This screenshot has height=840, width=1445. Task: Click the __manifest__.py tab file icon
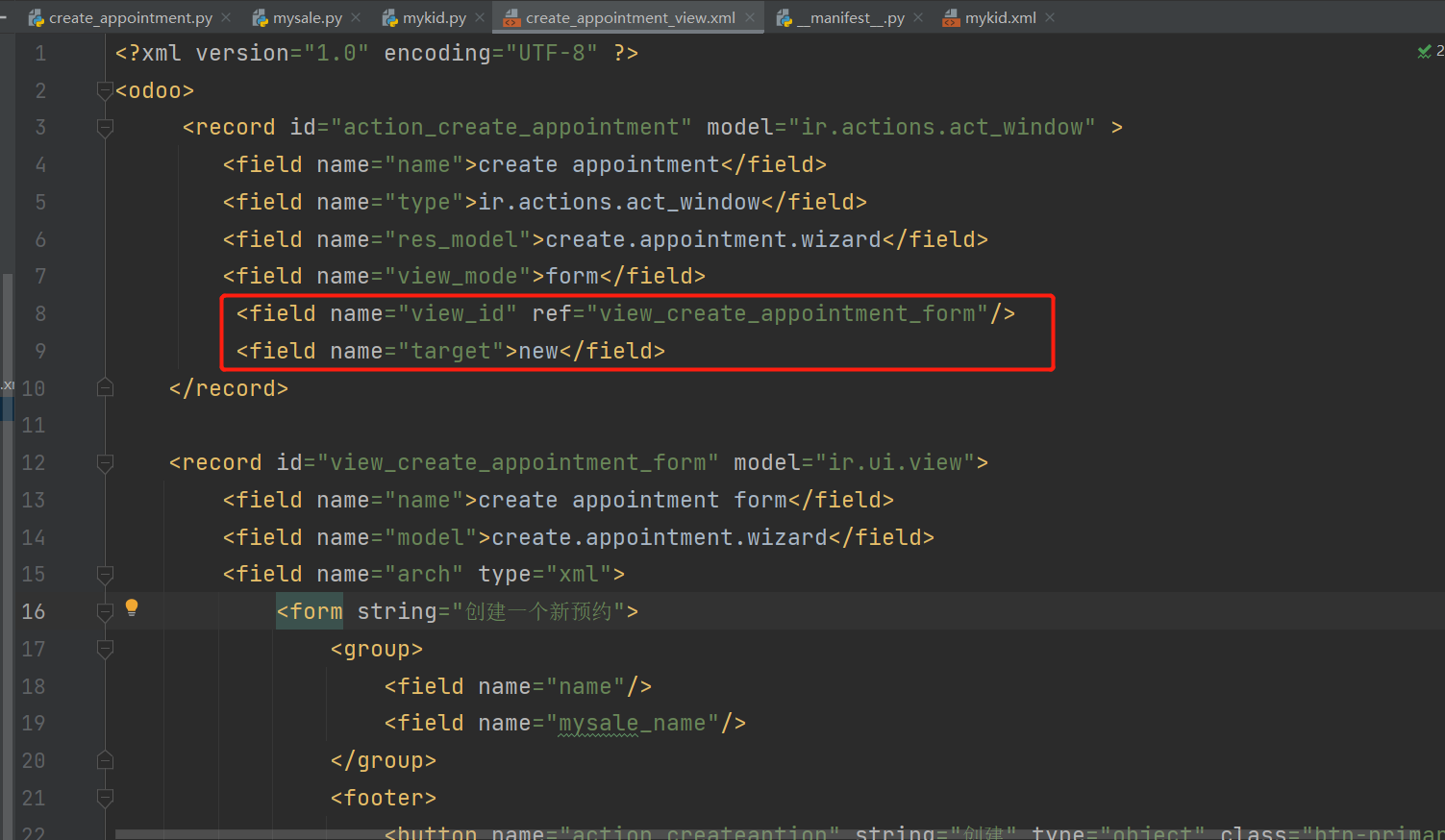point(785,17)
